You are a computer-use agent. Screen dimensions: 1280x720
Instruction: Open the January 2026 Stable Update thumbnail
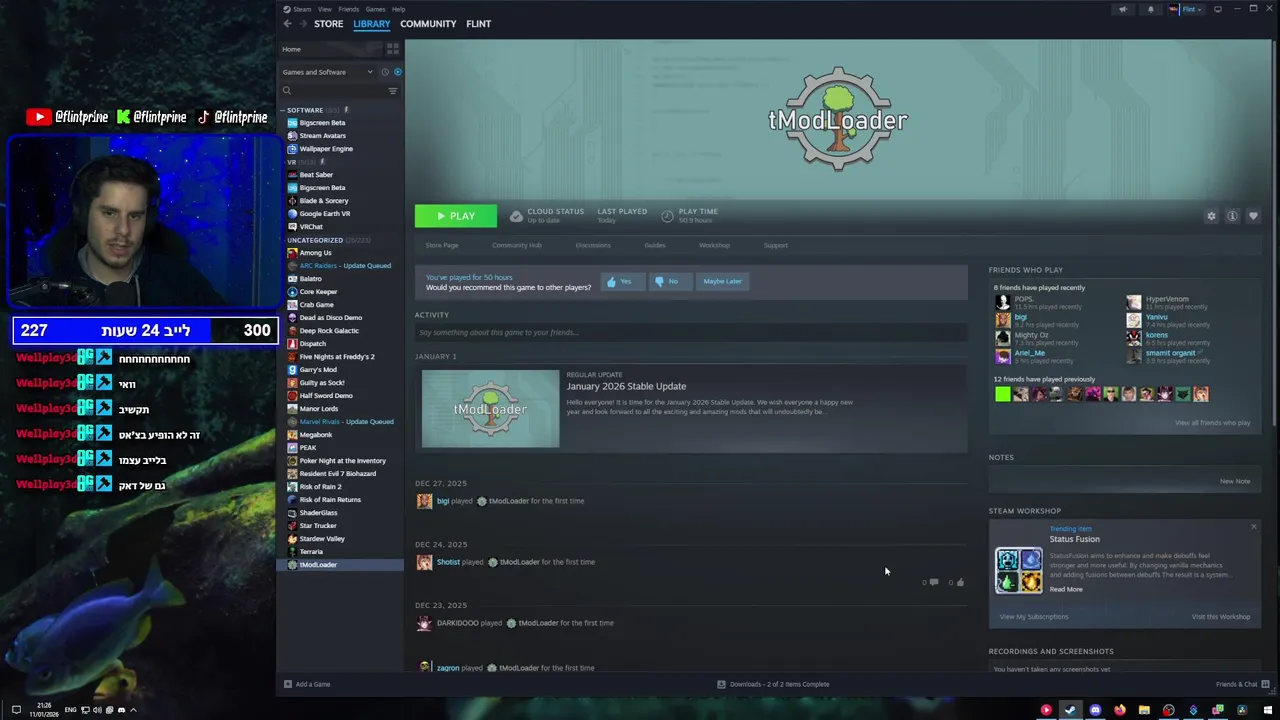(x=490, y=409)
